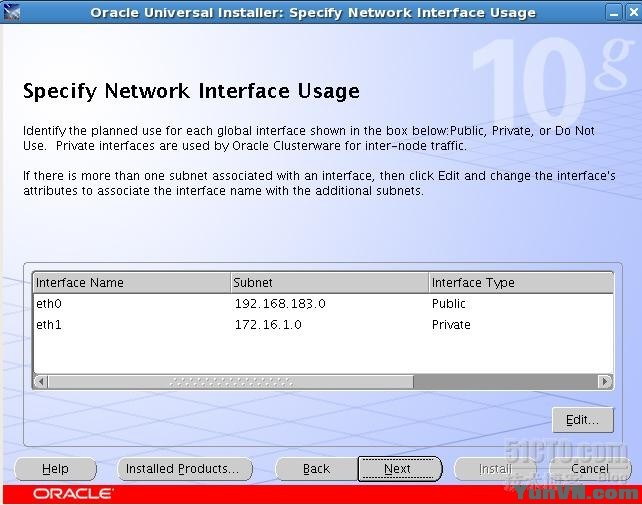
Task: Open the installer window menu icon
Action: 11,12
